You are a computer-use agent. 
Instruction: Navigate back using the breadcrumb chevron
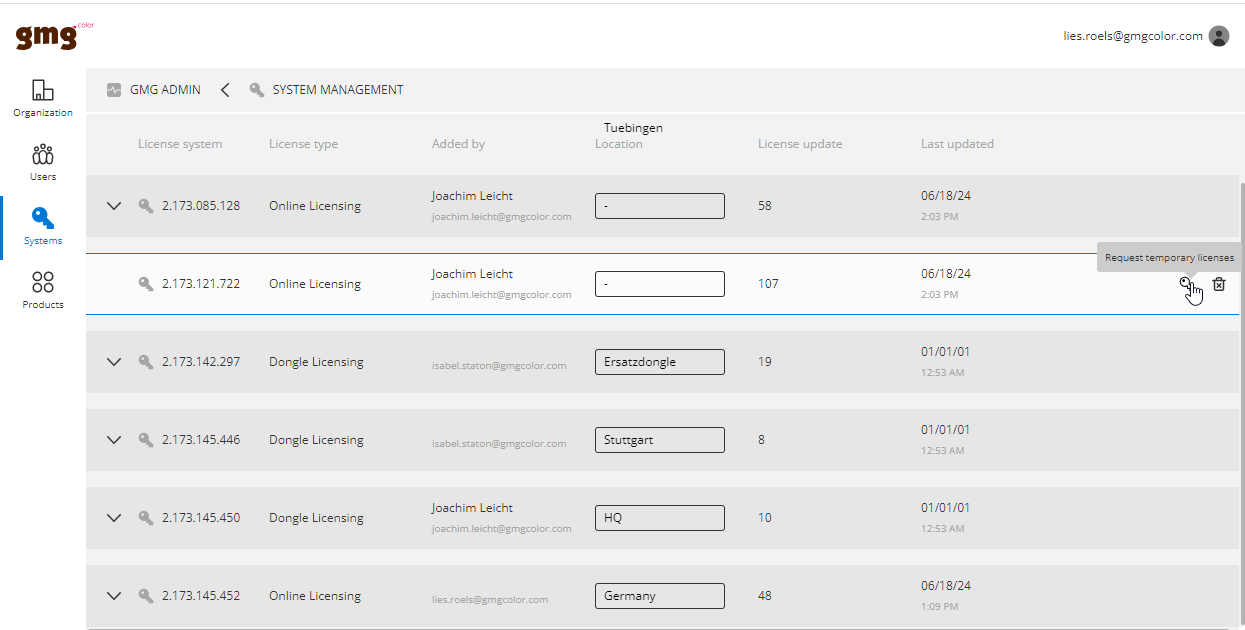pos(225,89)
